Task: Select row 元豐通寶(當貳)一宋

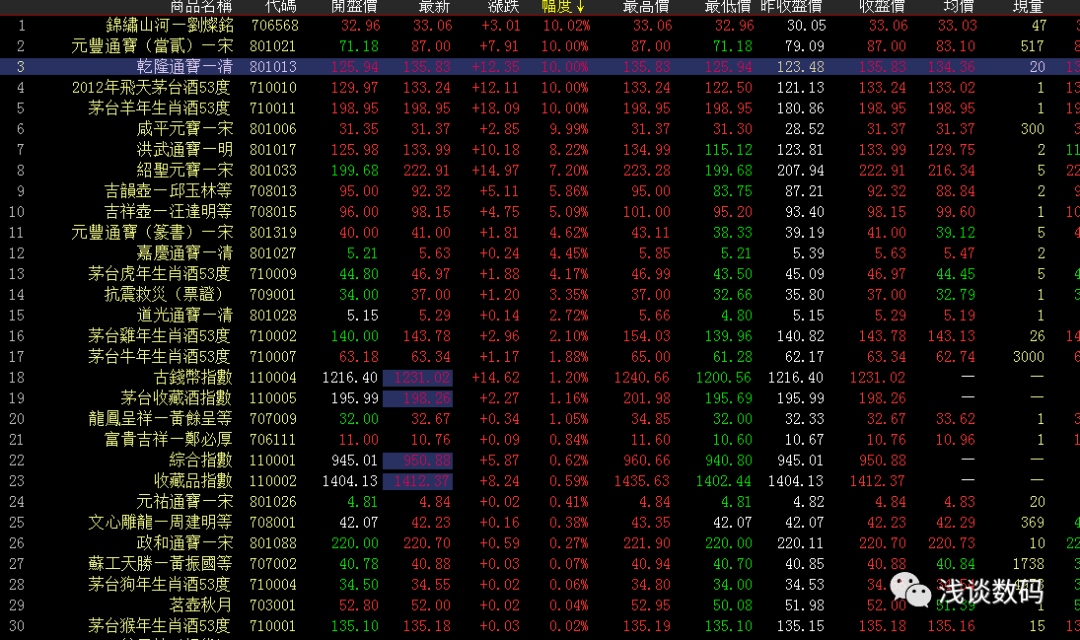Action: tap(540, 46)
